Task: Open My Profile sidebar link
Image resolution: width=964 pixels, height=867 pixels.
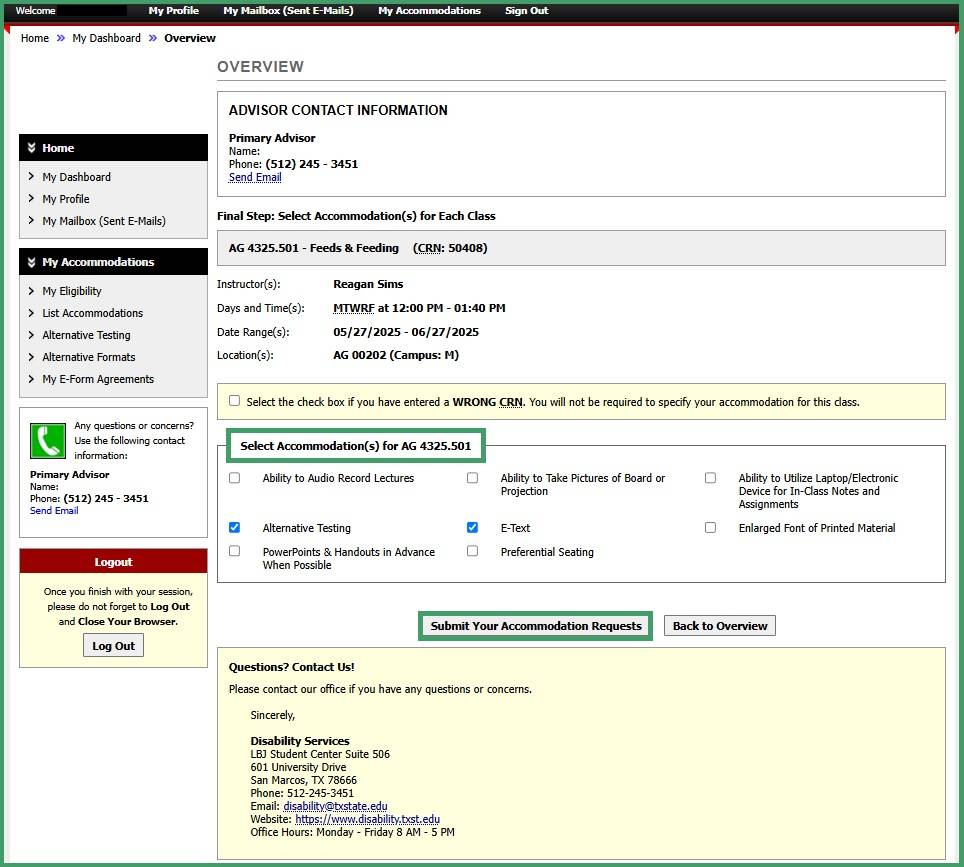Action: click(66, 199)
